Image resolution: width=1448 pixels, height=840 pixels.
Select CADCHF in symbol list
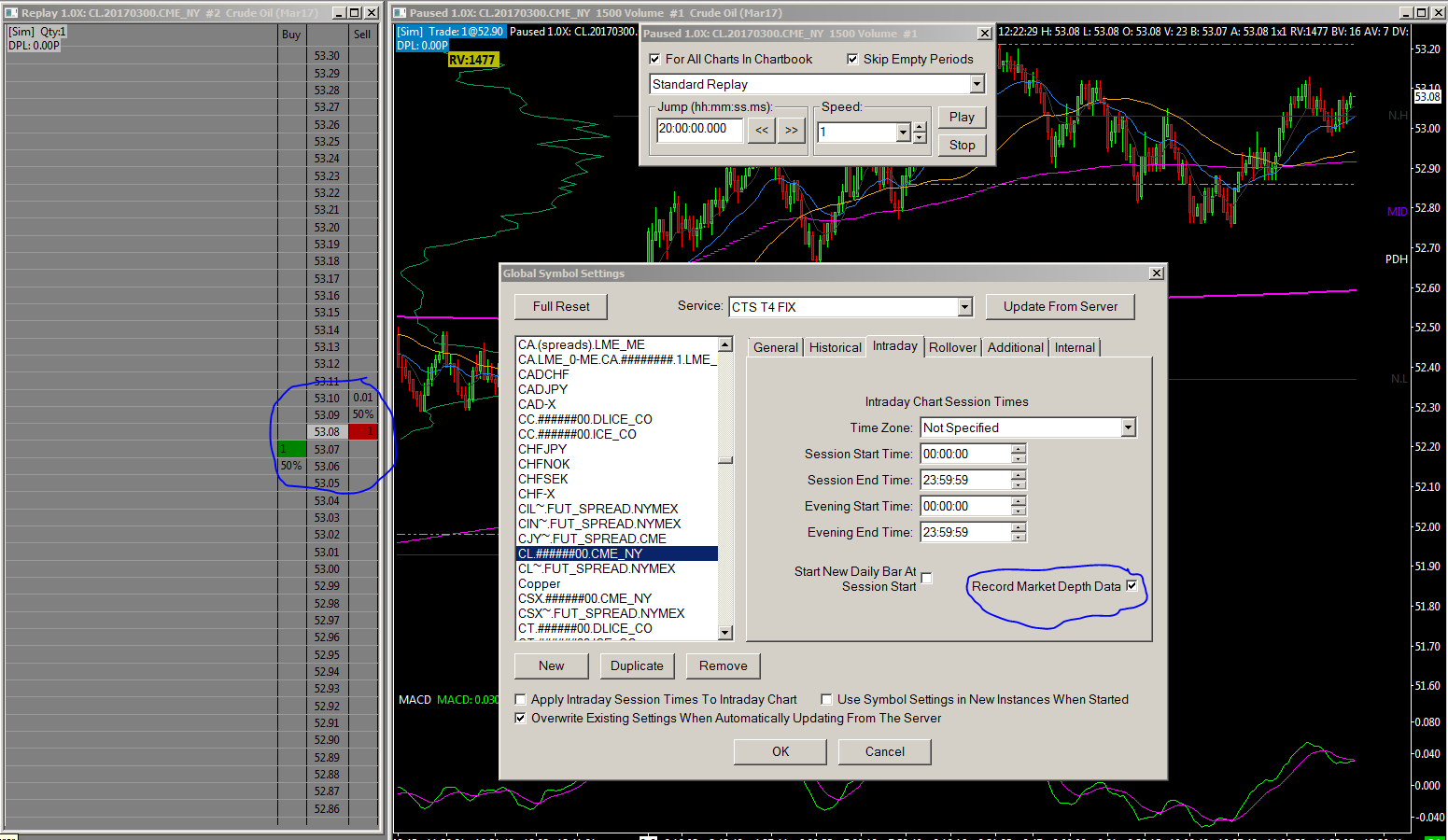617,374
